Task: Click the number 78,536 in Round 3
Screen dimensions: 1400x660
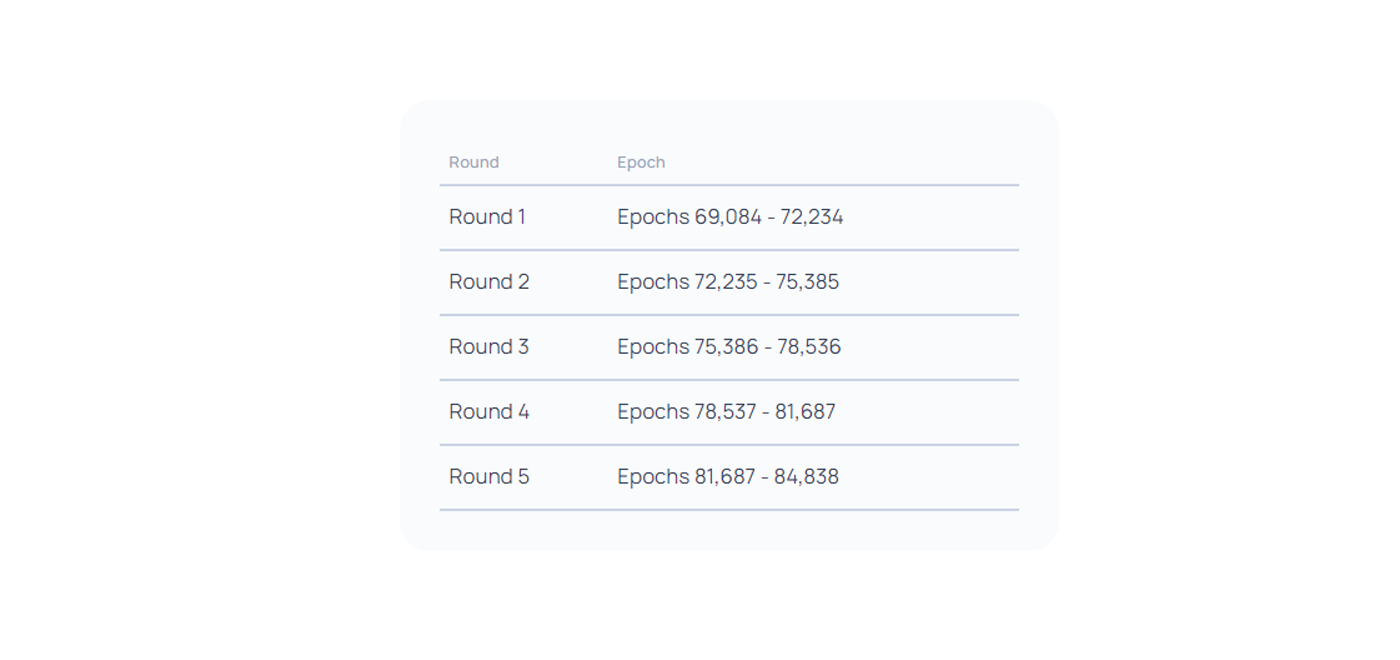Action: tap(810, 347)
